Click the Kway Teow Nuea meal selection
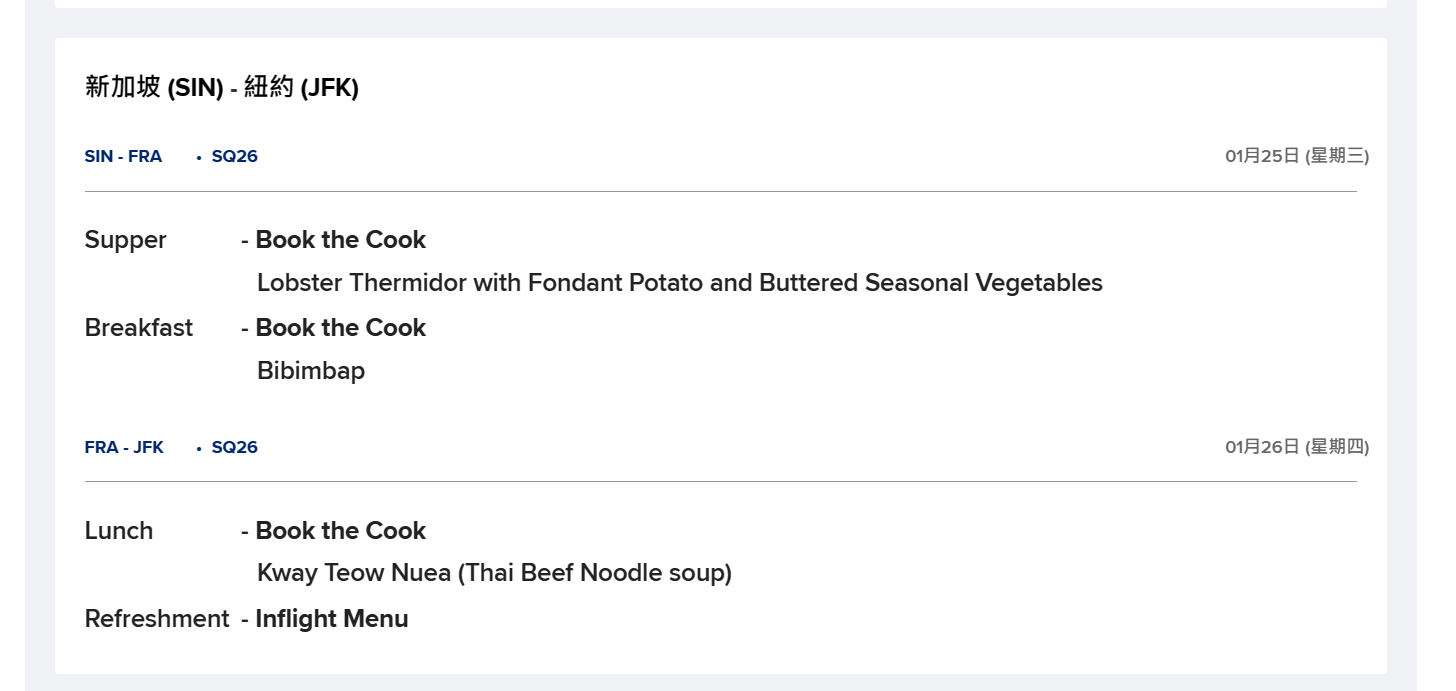1456x691 pixels. 494,573
